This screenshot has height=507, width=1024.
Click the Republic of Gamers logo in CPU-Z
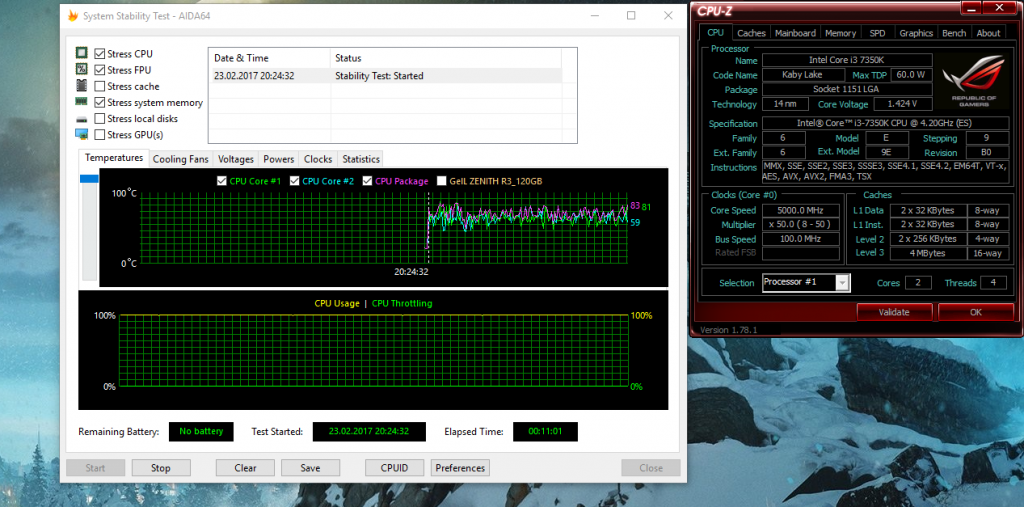(x=974, y=82)
